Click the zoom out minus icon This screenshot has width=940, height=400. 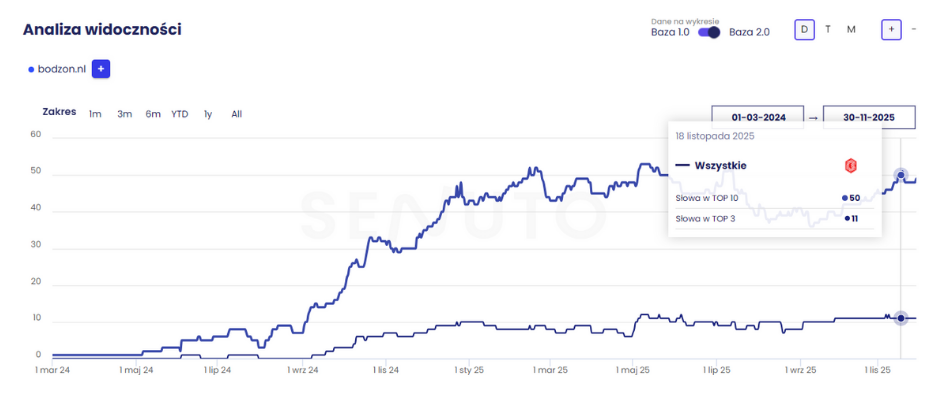pos(914,29)
